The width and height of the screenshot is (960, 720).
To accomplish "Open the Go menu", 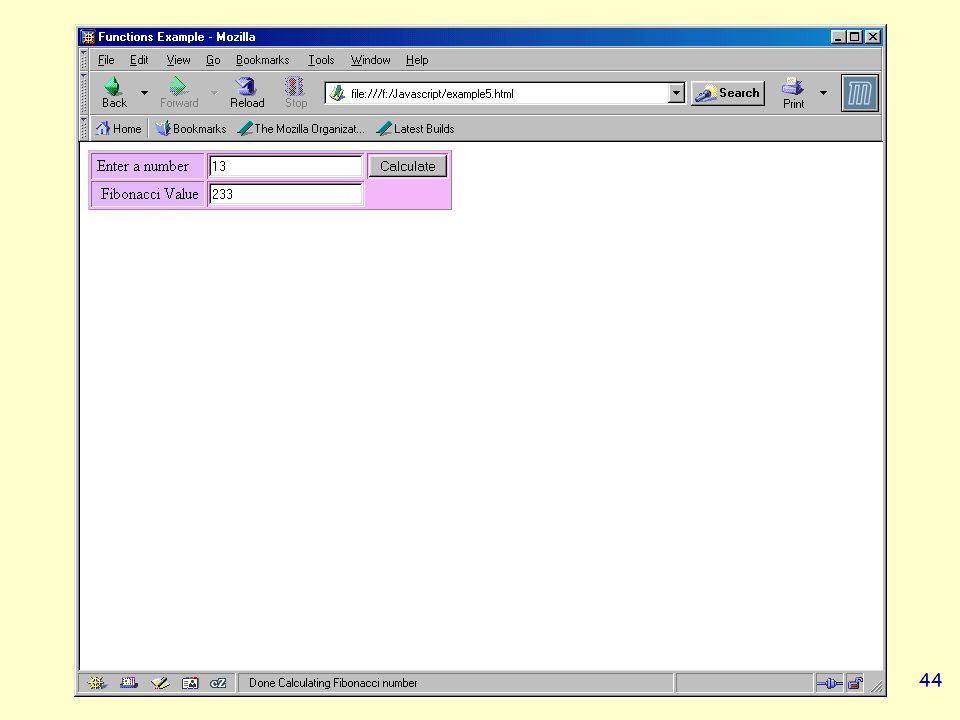I will [213, 60].
